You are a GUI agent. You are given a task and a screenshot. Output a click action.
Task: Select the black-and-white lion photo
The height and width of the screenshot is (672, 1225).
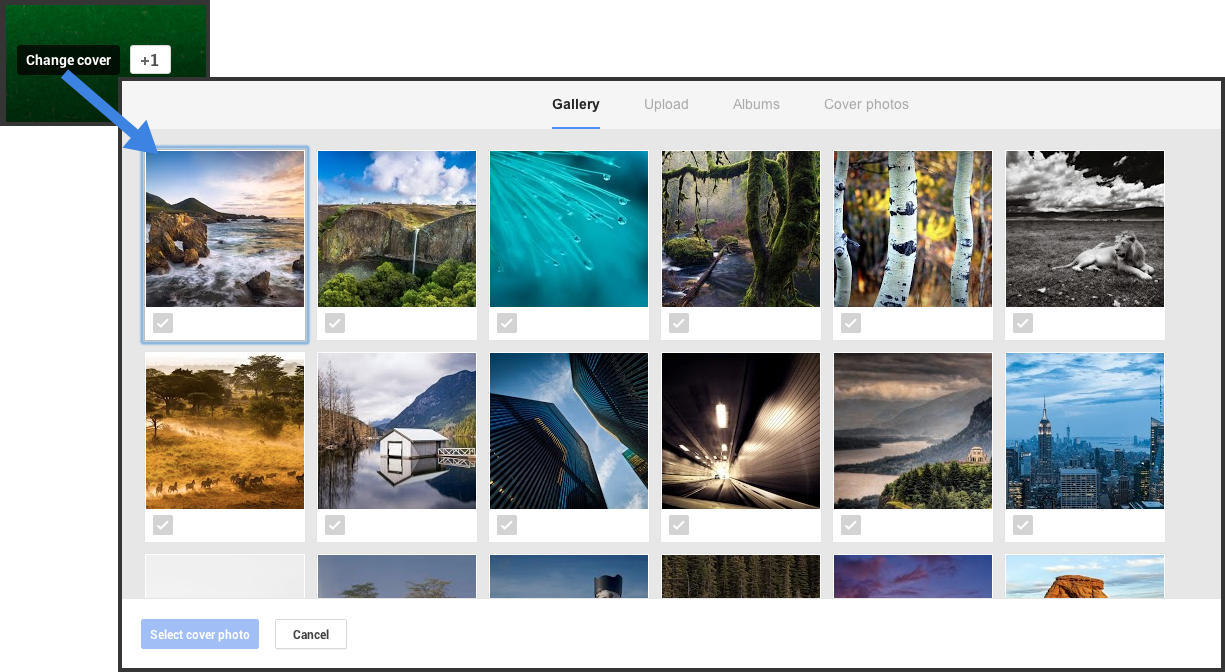coord(1085,229)
